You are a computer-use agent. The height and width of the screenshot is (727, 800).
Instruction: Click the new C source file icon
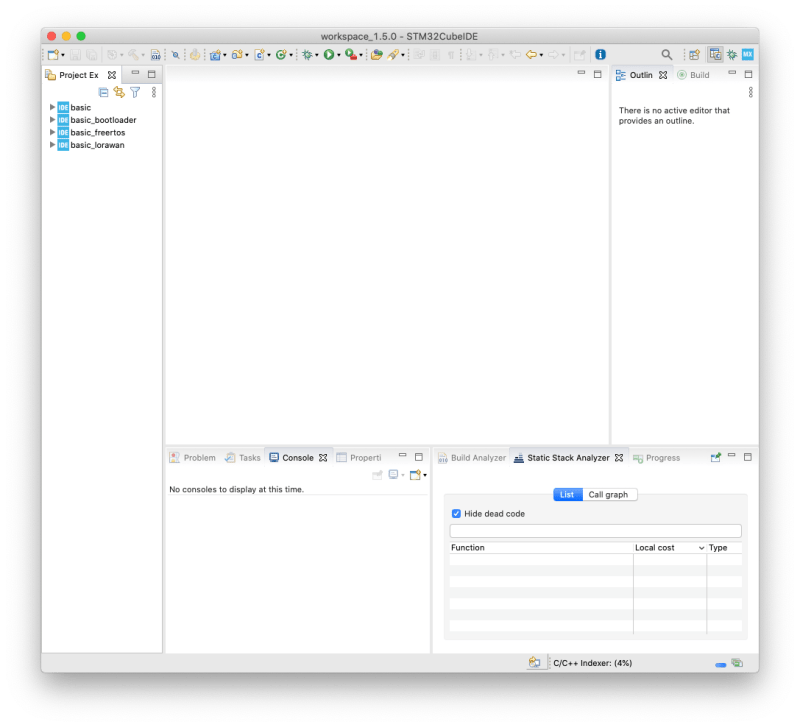point(260,55)
